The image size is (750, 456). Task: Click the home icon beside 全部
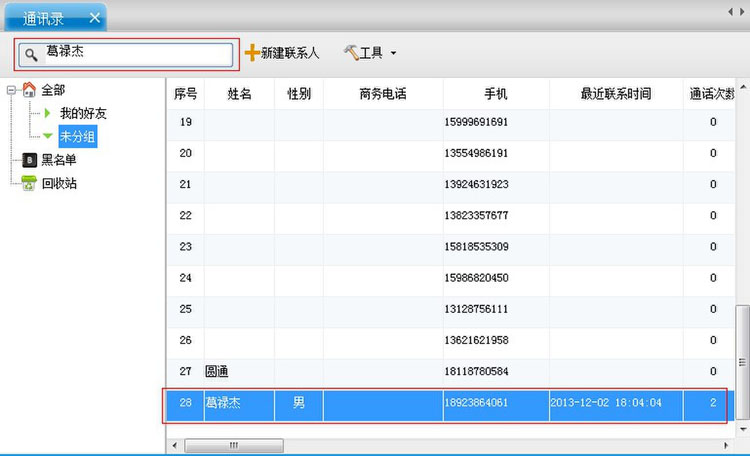pos(29,89)
